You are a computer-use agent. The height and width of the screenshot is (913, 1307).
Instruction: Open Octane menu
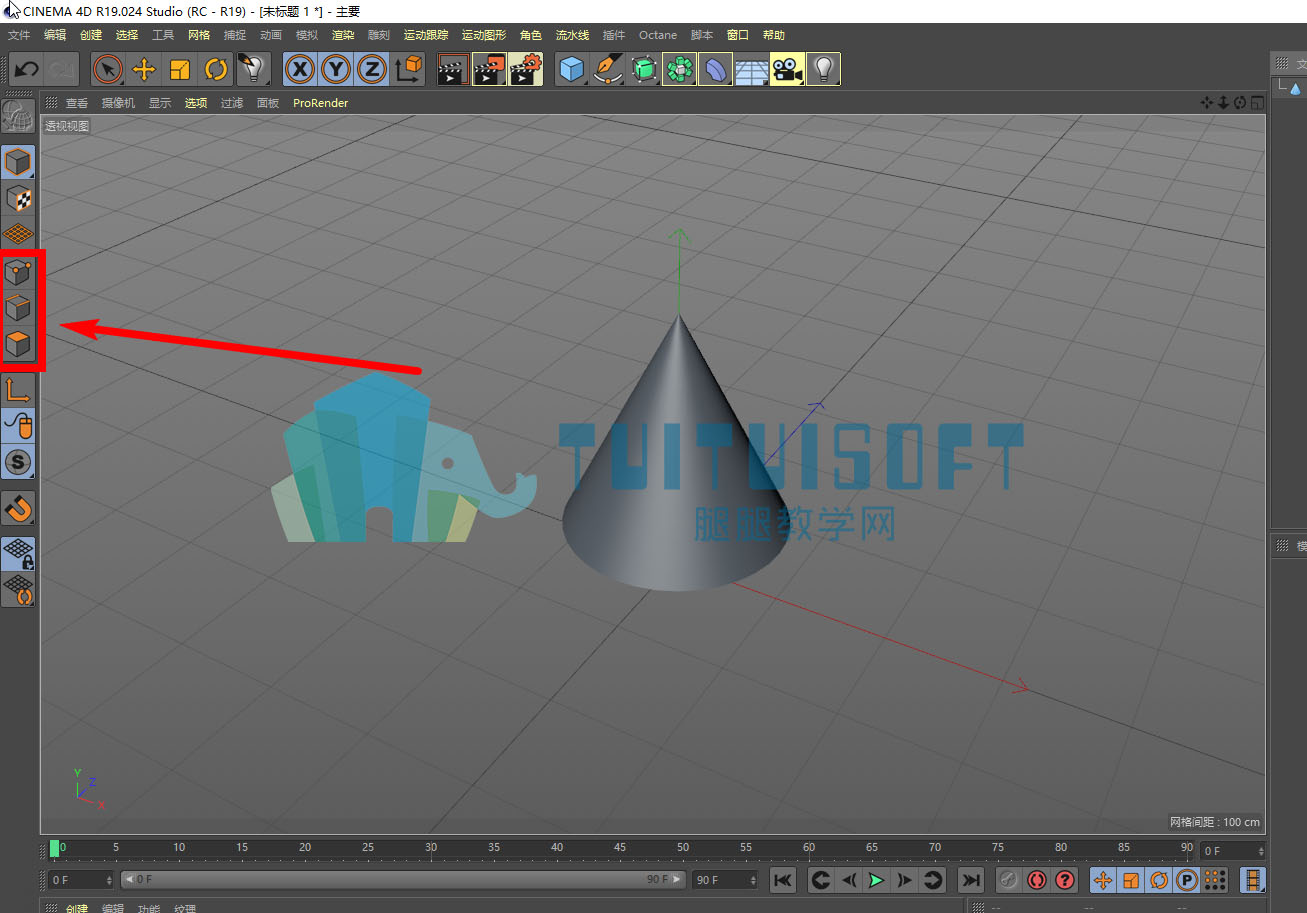coord(658,35)
